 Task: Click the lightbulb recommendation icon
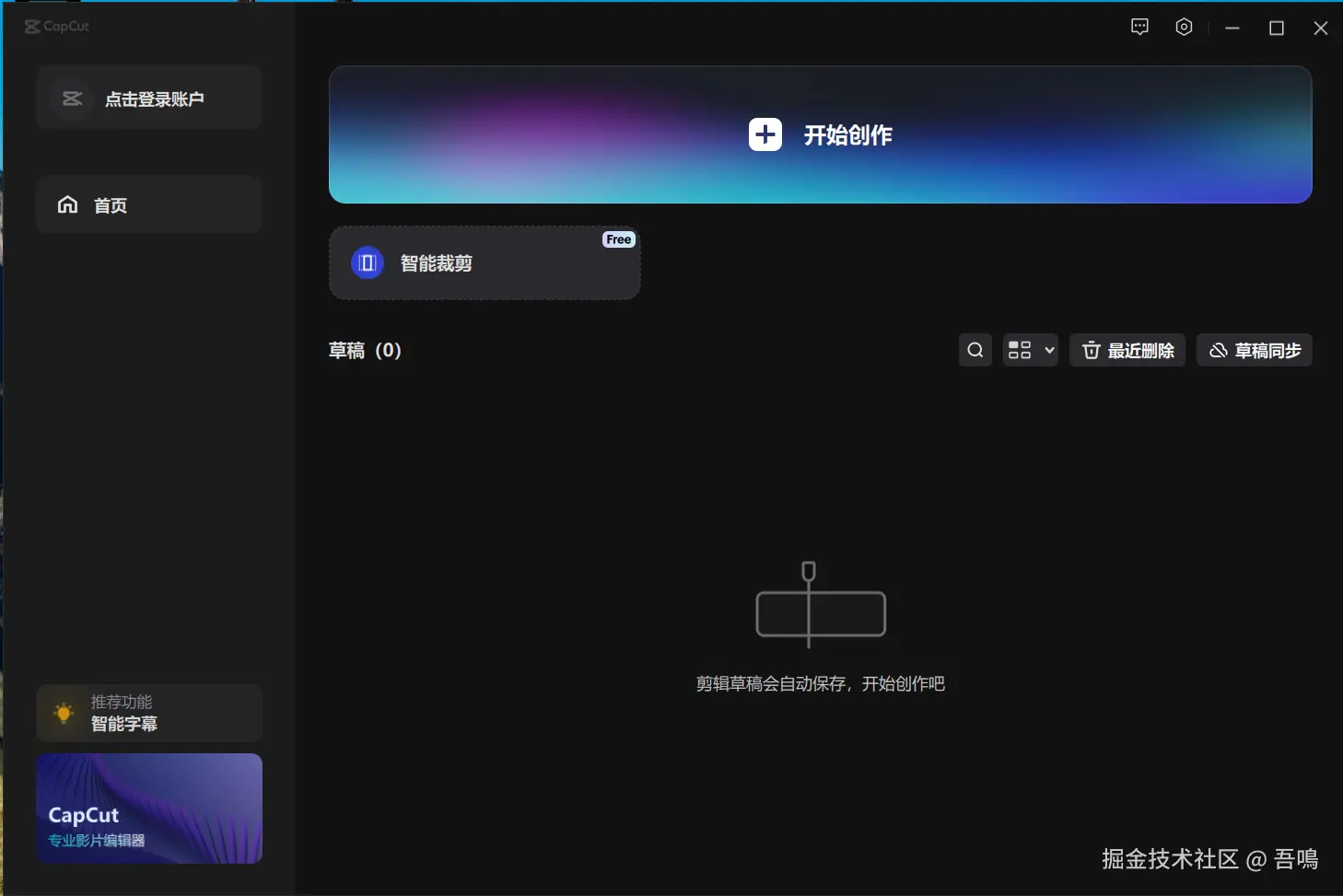pyautogui.click(x=64, y=713)
